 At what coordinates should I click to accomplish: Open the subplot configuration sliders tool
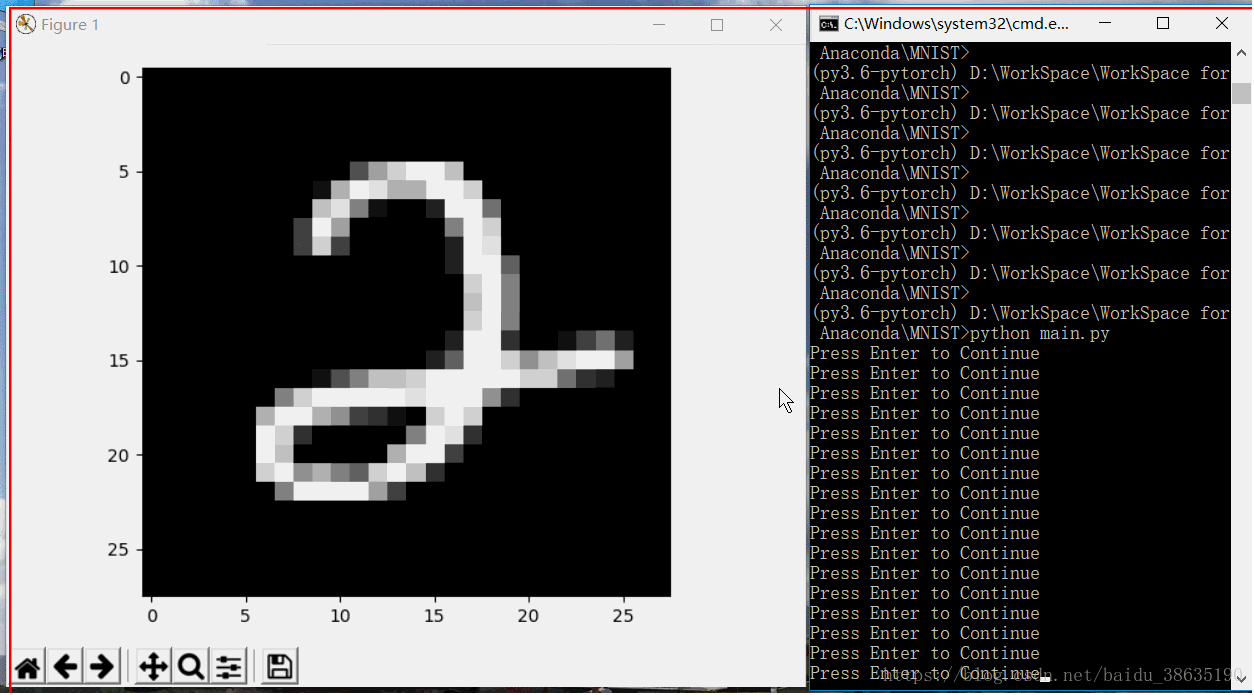coord(228,665)
